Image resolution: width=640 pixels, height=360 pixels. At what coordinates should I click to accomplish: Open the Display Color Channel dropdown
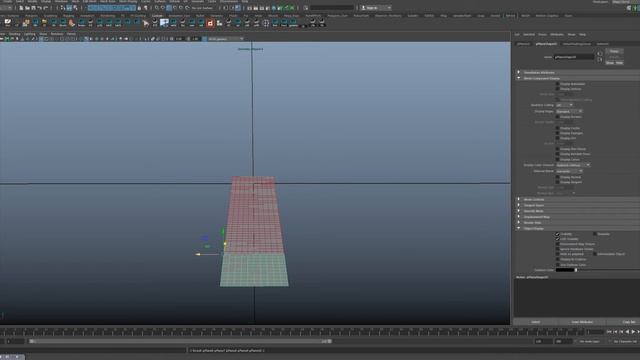coord(573,165)
